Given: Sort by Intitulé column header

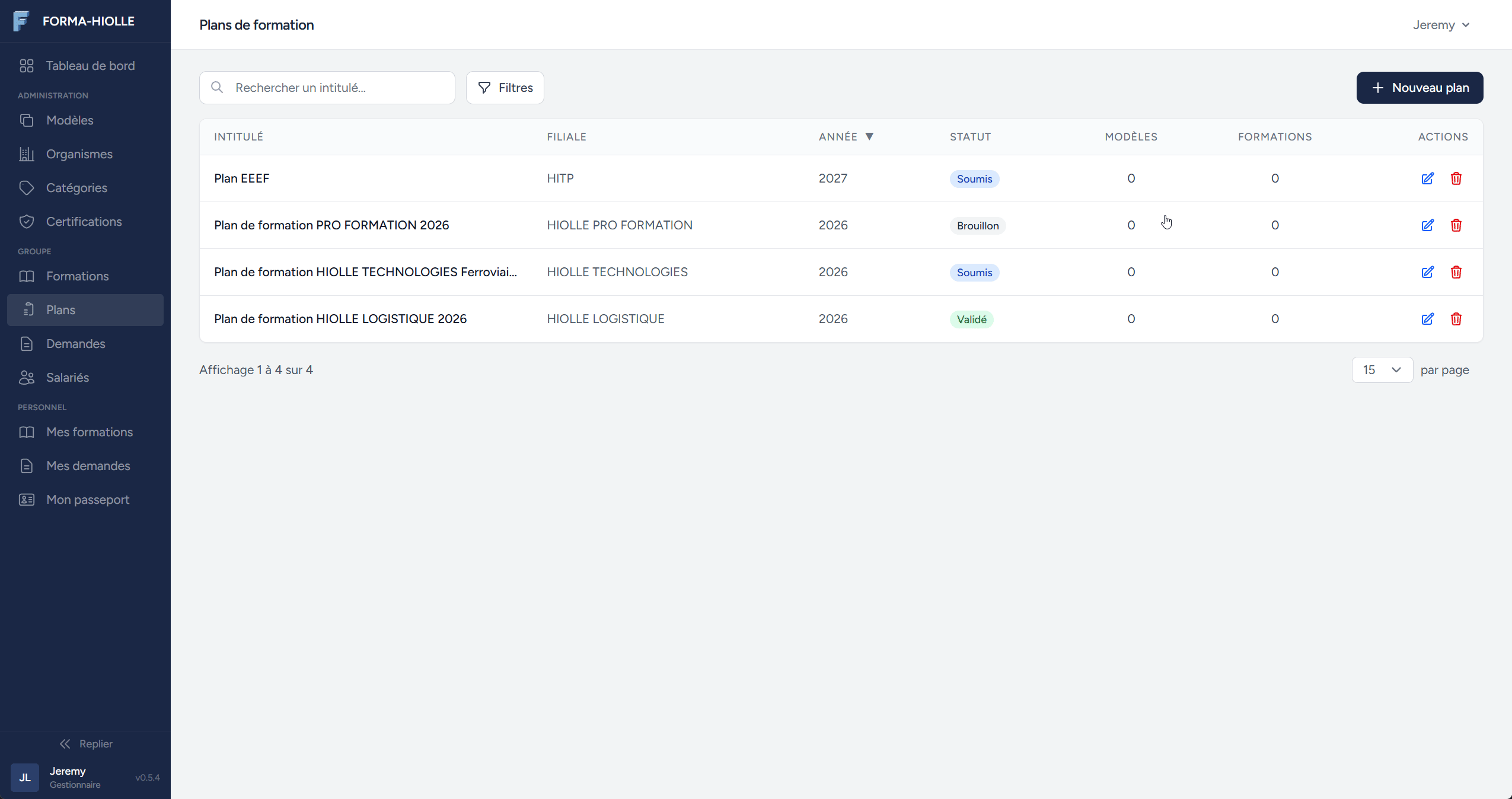Looking at the screenshot, I should click(x=238, y=137).
